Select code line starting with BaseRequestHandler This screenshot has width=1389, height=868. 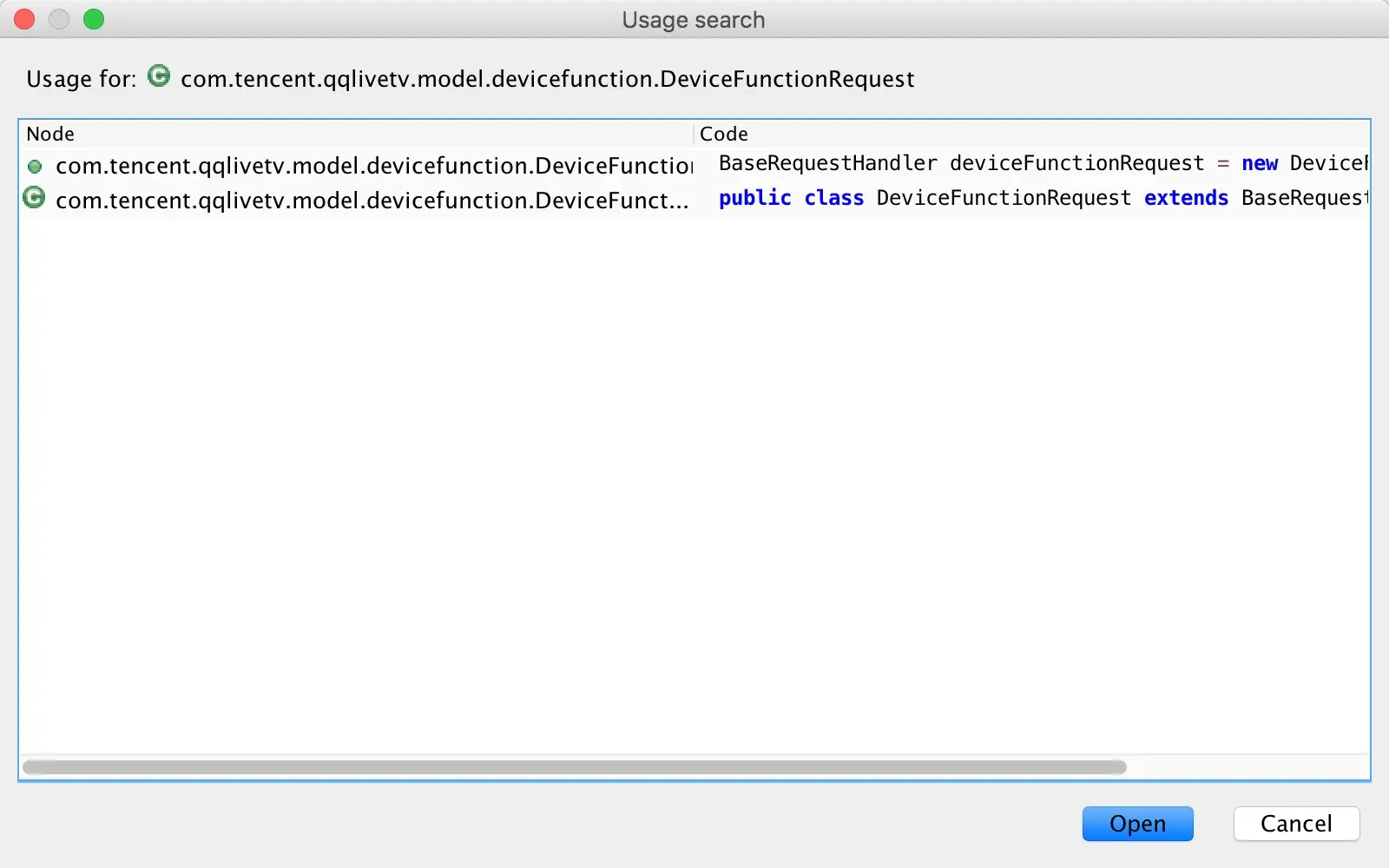(1043, 163)
